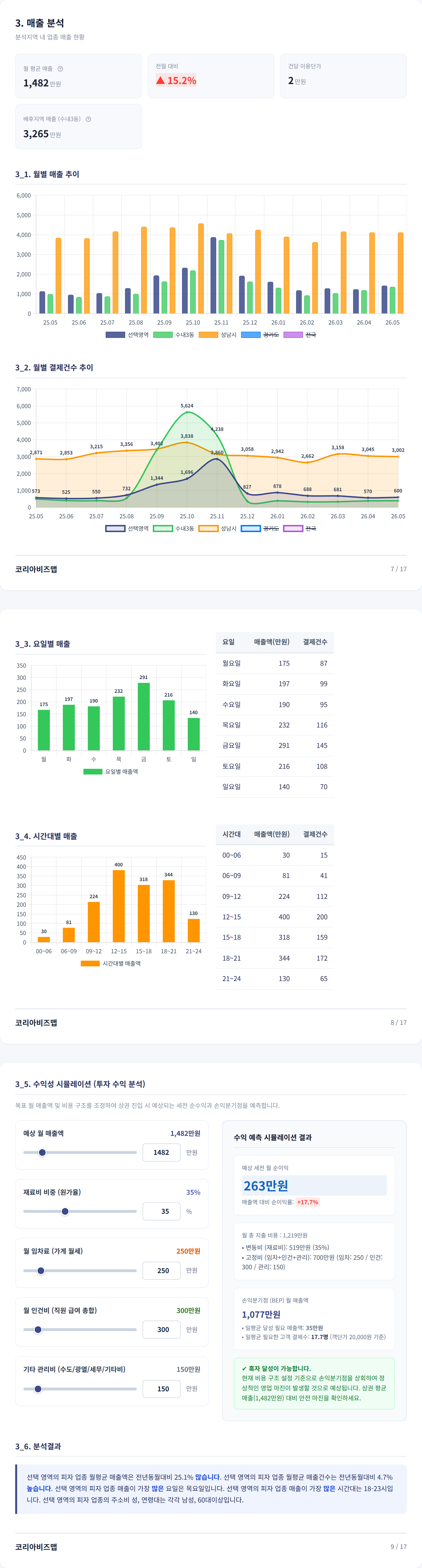
Task: Click the 기타 관리비 input showing 150
Action: 161,1389
